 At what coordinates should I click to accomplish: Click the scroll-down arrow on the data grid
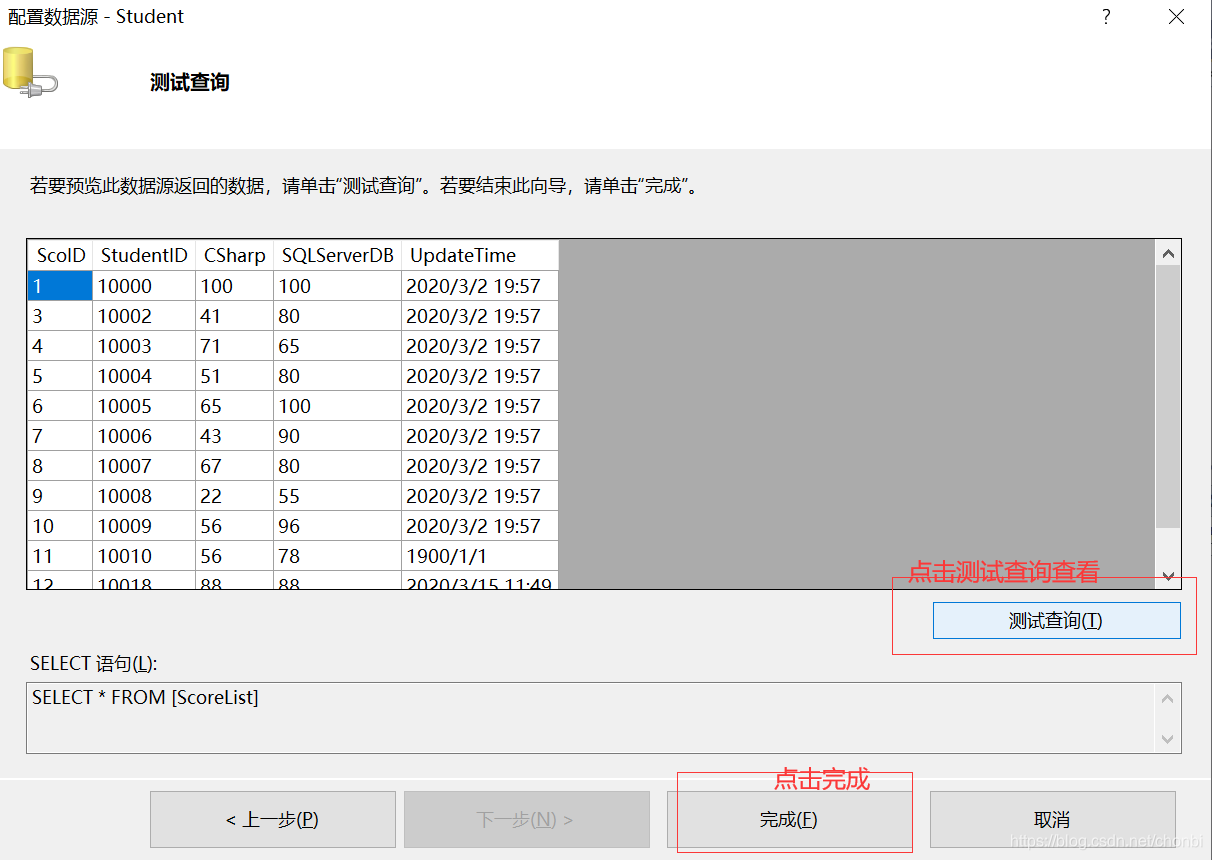pos(1167,576)
